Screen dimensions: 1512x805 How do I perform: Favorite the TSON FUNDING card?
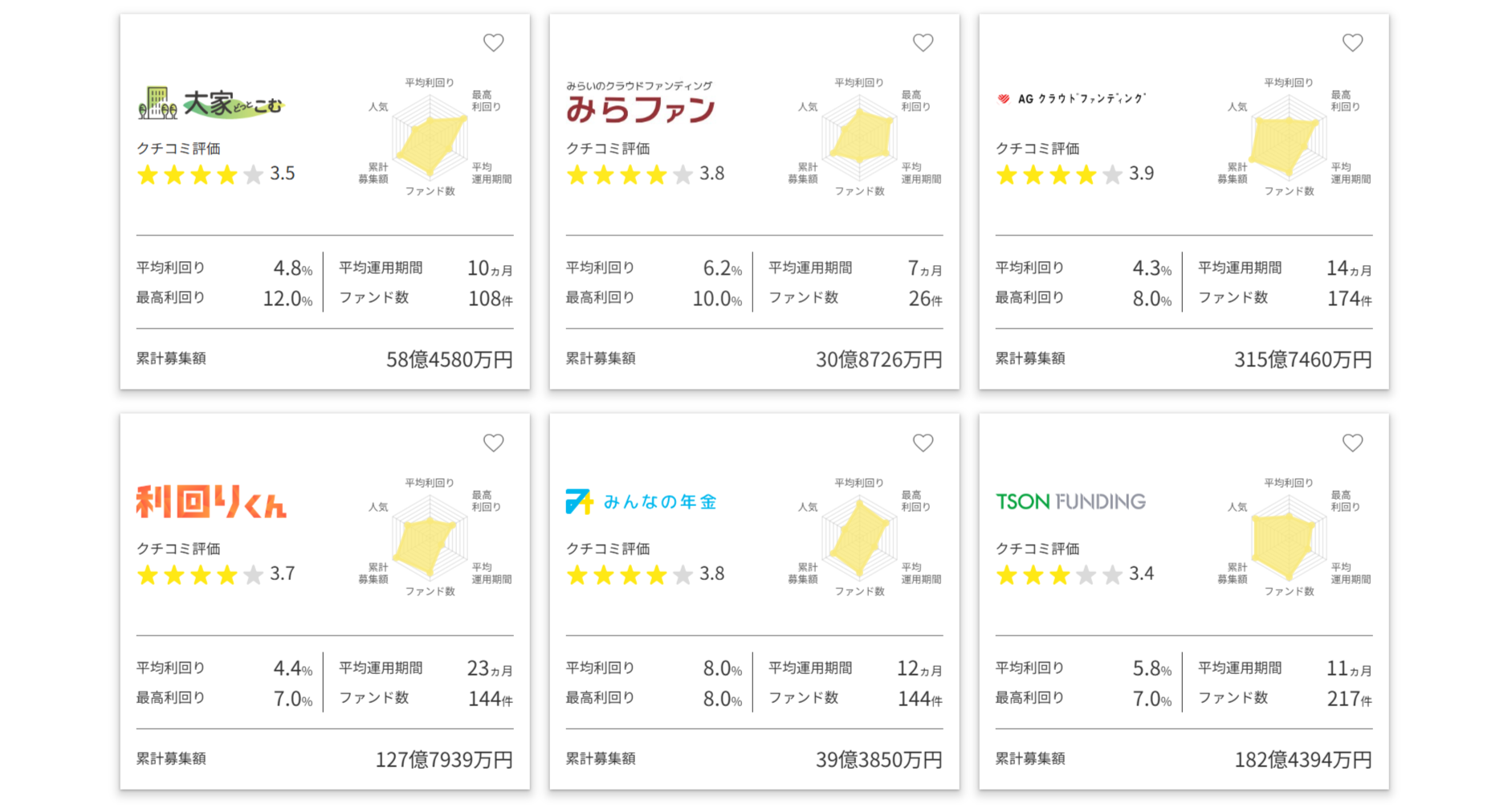(x=1352, y=443)
